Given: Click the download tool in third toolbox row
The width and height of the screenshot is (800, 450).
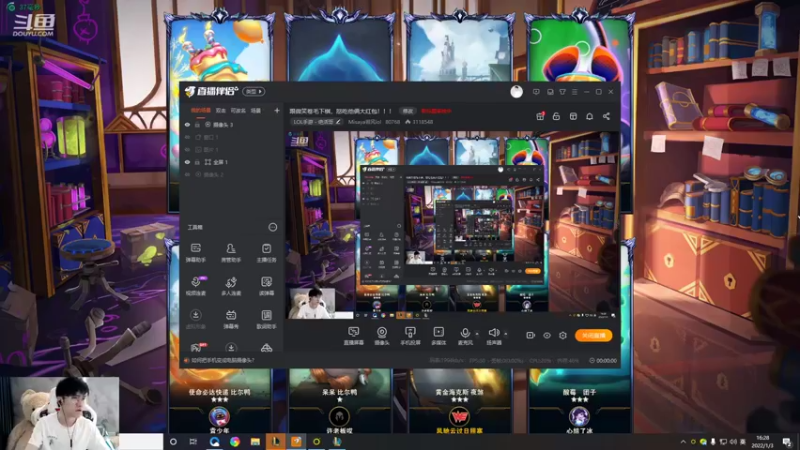Looking at the screenshot, I should point(195,319).
